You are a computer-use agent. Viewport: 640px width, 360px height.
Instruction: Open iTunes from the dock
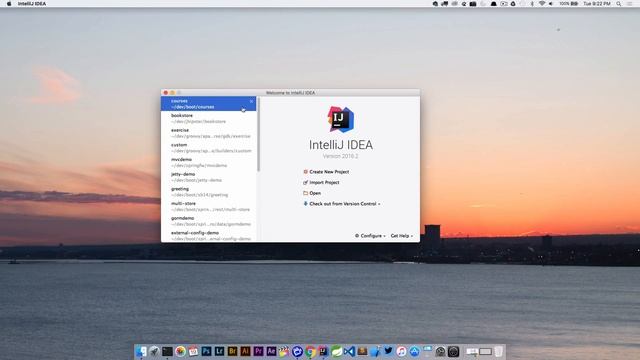click(402, 351)
